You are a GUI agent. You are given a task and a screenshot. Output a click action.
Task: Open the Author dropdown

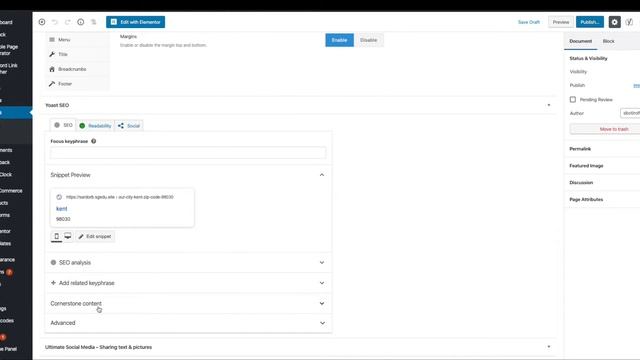[x=630, y=113]
